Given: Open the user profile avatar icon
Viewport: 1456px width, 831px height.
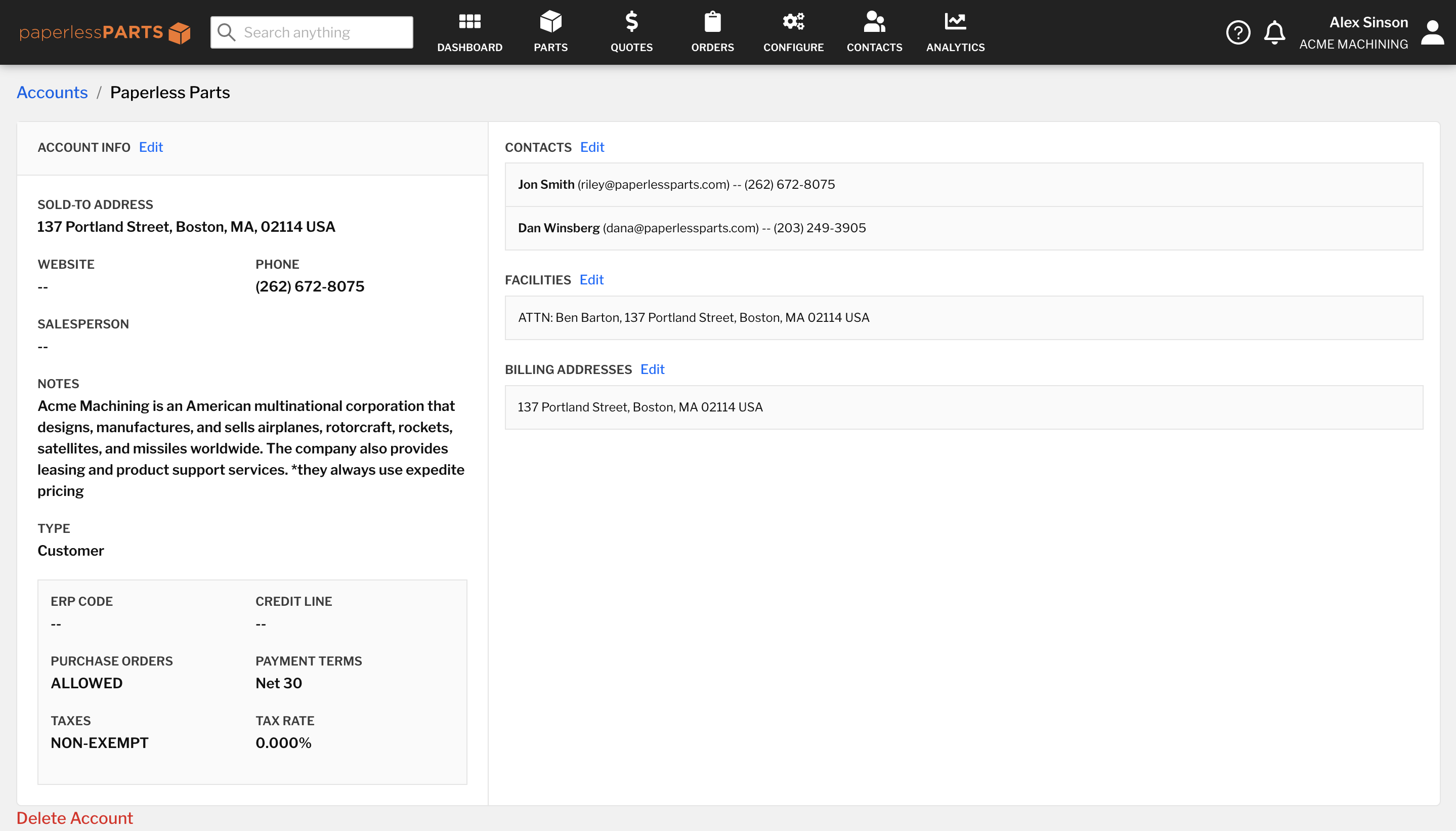Looking at the screenshot, I should click(1432, 32).
